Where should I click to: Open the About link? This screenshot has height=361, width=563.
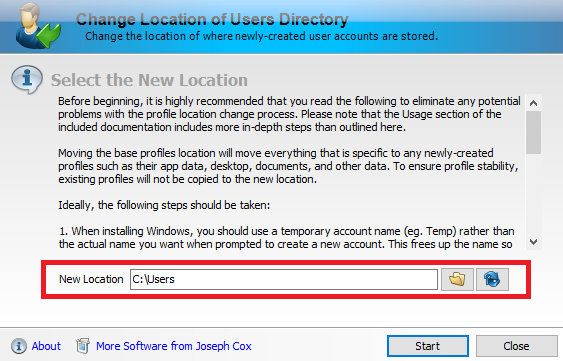point(46,346)
